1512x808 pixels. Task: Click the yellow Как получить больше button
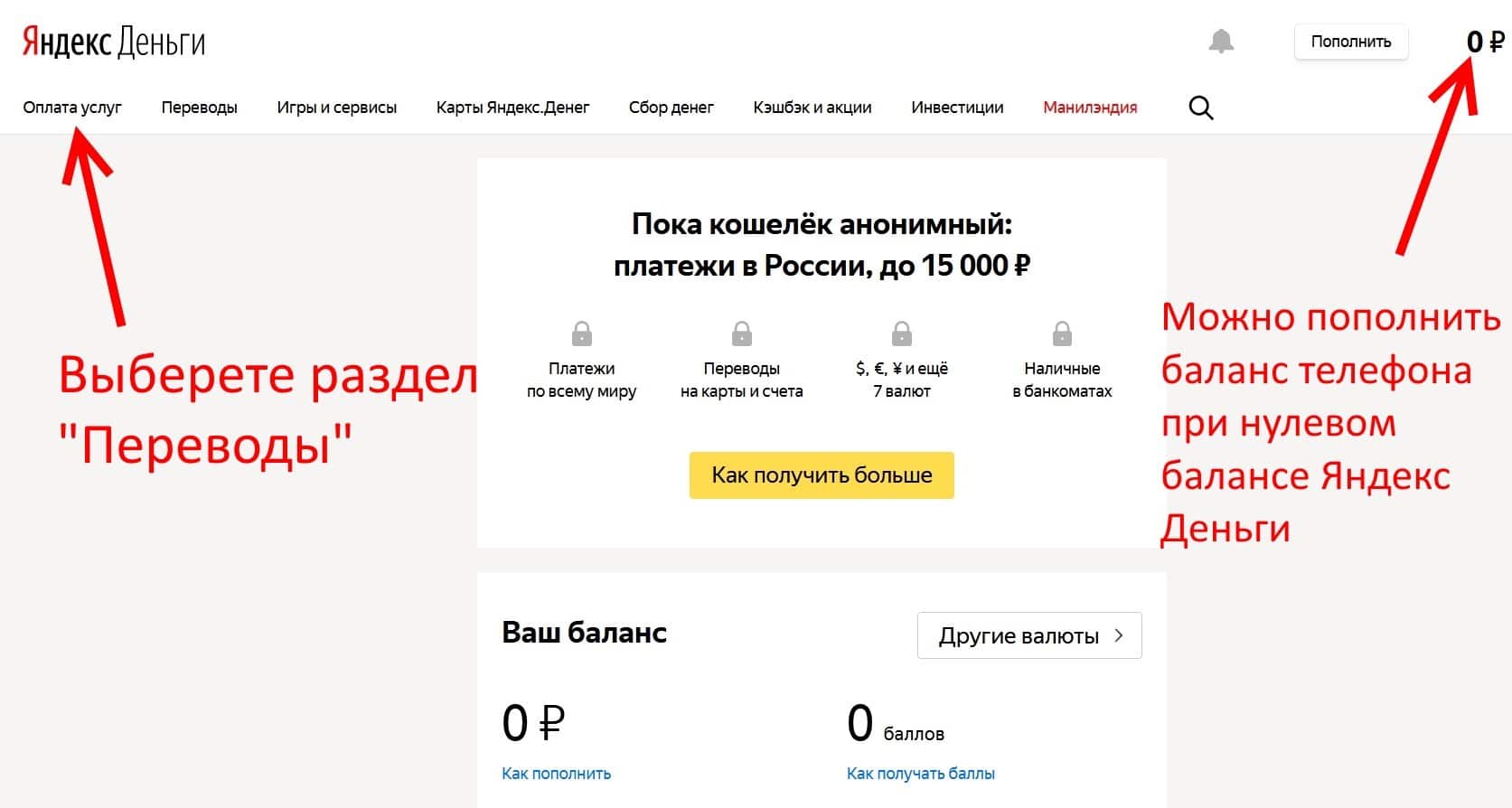point(822,475)
